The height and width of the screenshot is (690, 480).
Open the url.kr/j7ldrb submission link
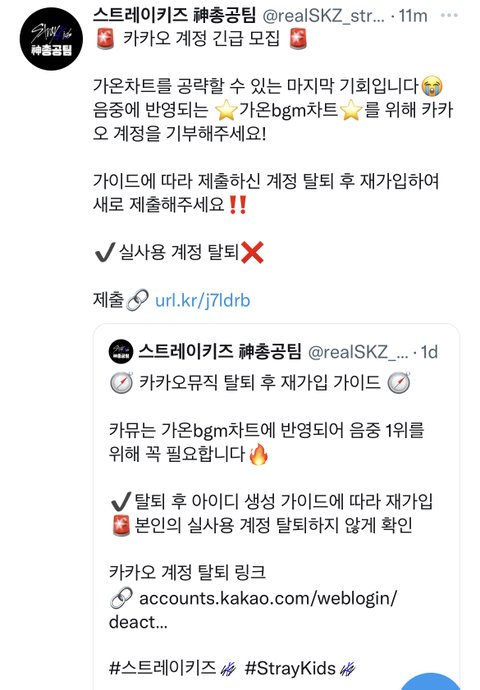(x=202, y=300)
